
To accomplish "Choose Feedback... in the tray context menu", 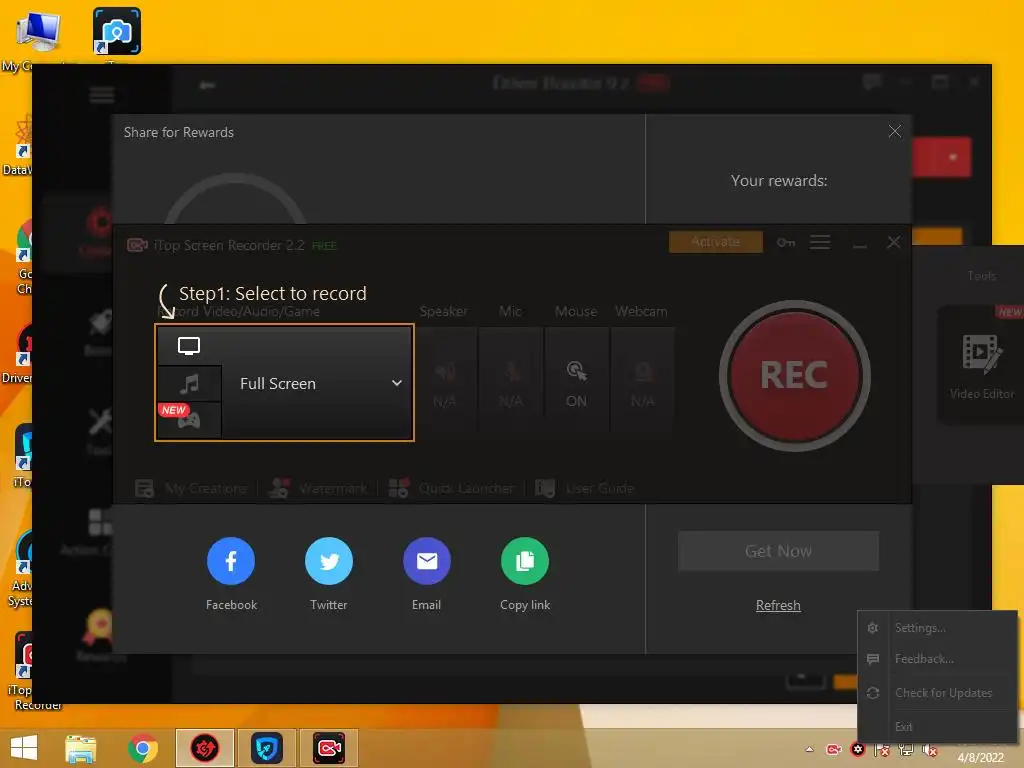I will pyautogui.click(x=938, y=659).
